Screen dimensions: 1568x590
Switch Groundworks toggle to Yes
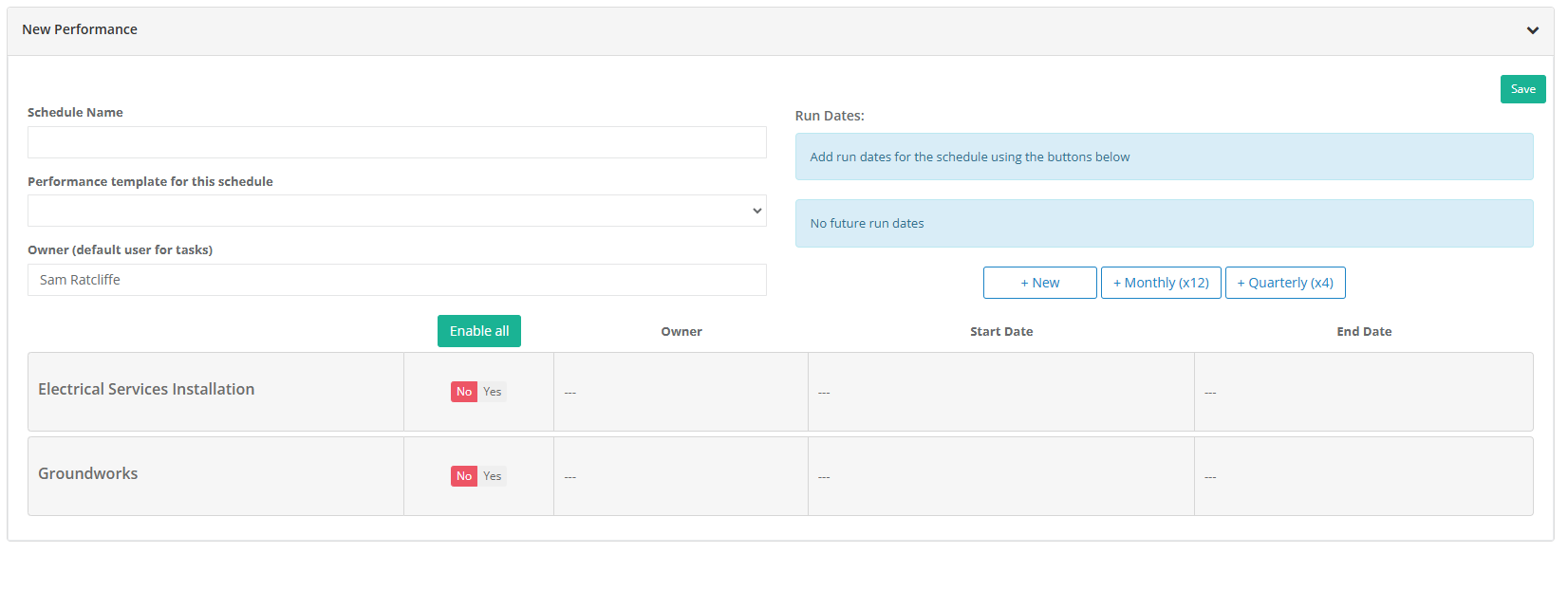pyautogui.click(x=493, y=476)
